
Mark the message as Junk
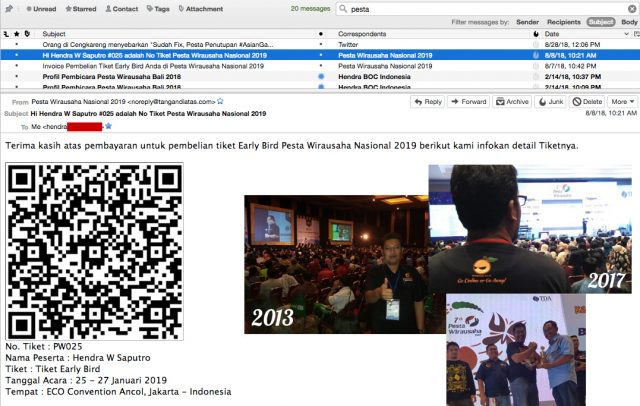pos(552,102)
